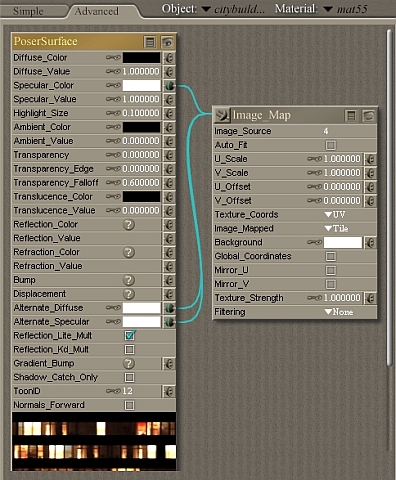Open Translucence_Color swatch
396x480 pixels.
[x=141, y=197]
